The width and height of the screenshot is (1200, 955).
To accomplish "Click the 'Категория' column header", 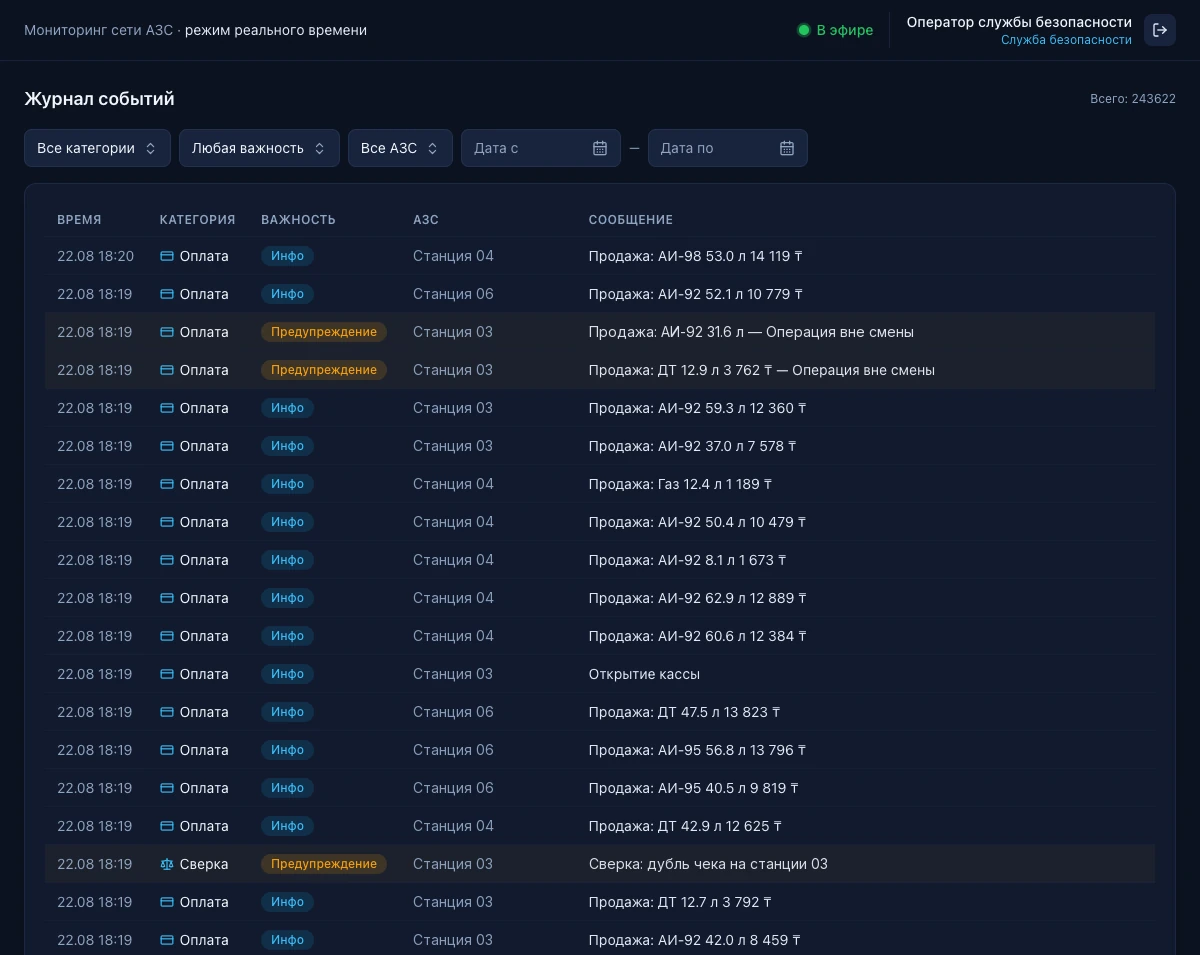I will [x=197, y=220].
